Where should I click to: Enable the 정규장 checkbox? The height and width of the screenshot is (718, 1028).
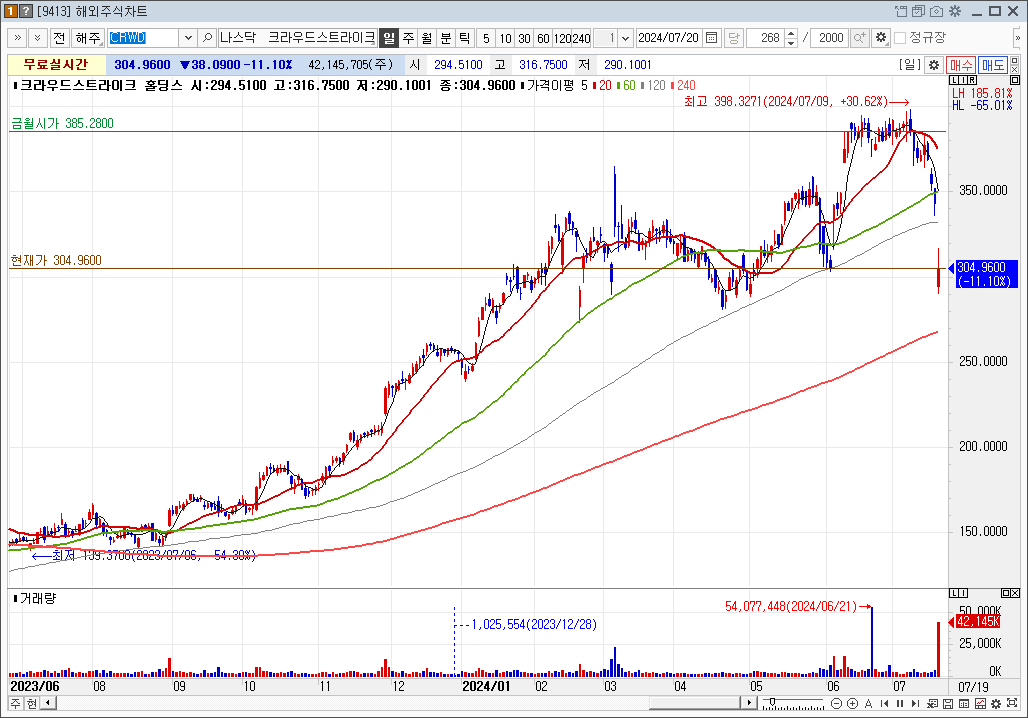[x=900, y=38]
